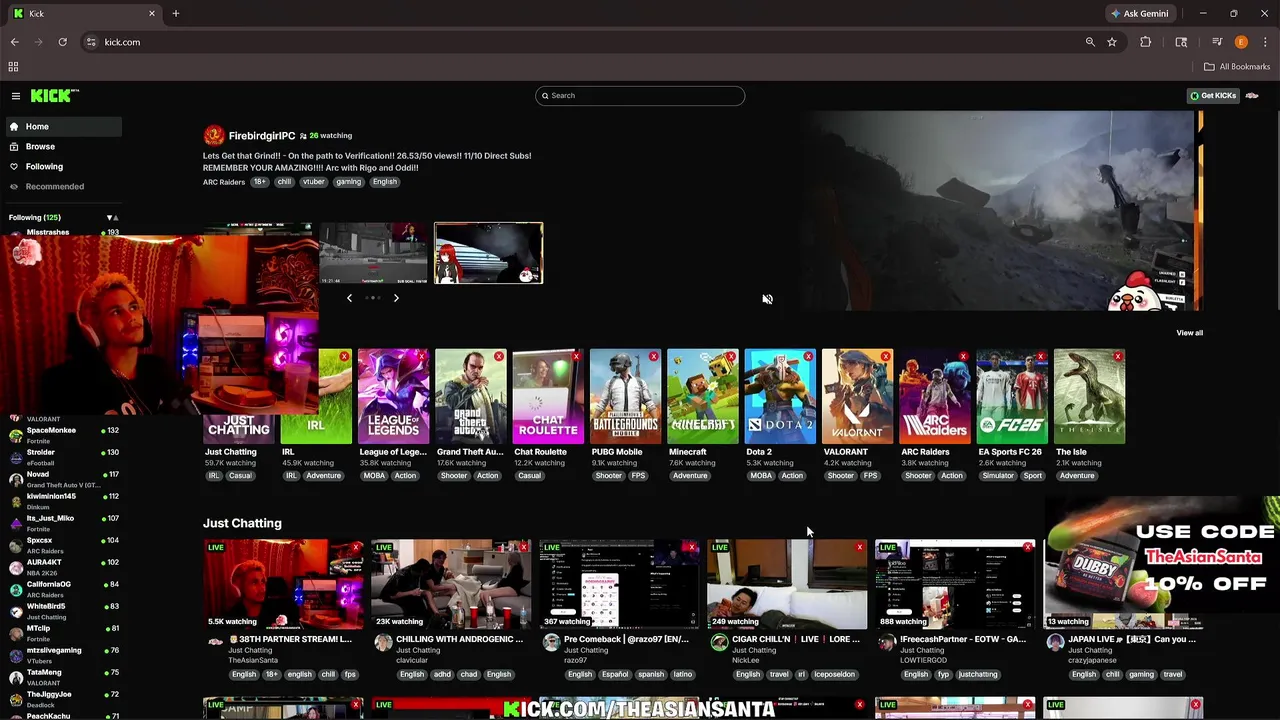Click LOWTIERGOD streamer avatar
1280x720 pixels.
(887, 643)
